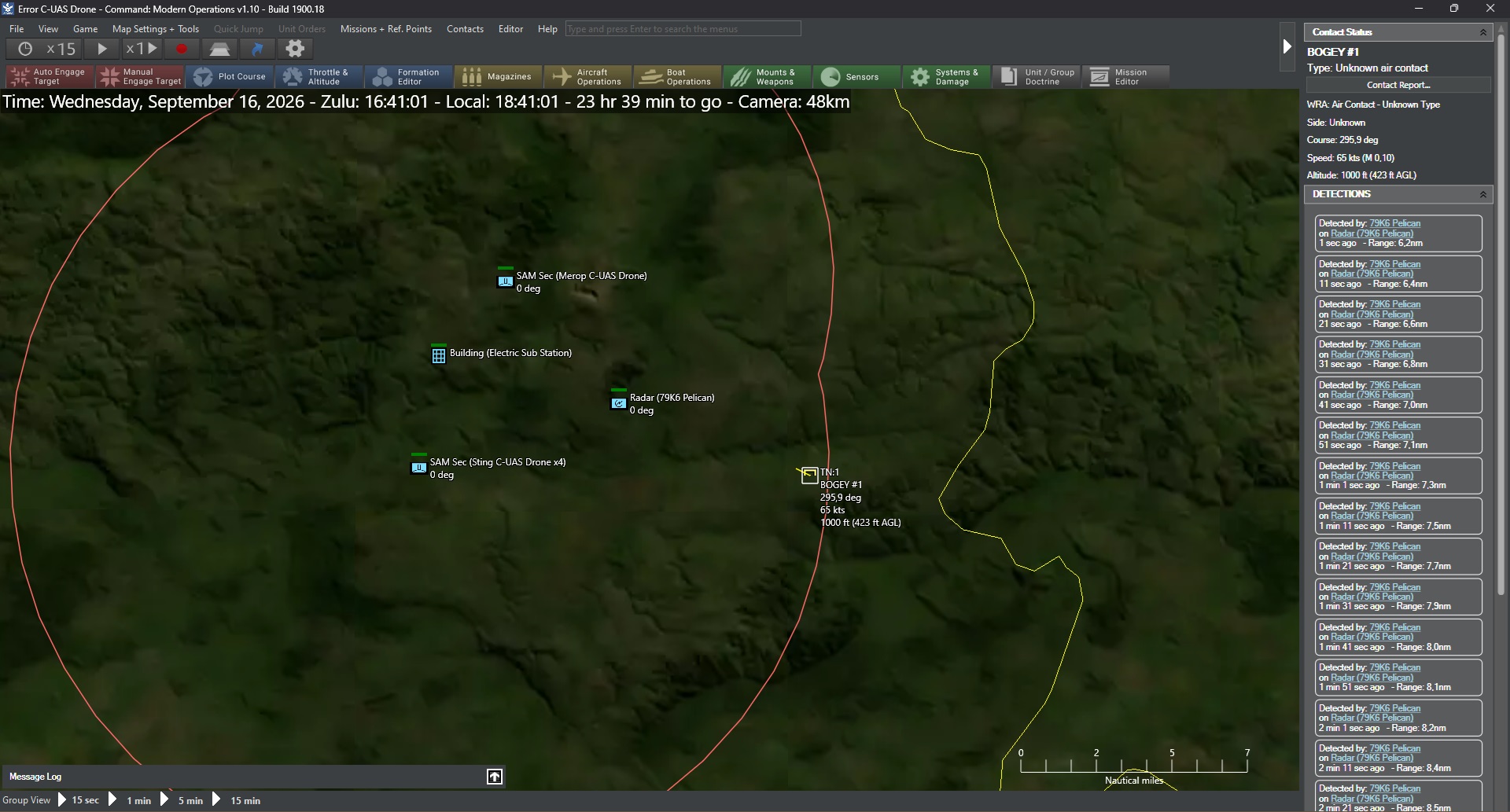Viewport: 1510px width, 812px height.
Task: Click the 'BOGEY #1' panel heading
Action: pyautogui.click(x=1333, y=52)
